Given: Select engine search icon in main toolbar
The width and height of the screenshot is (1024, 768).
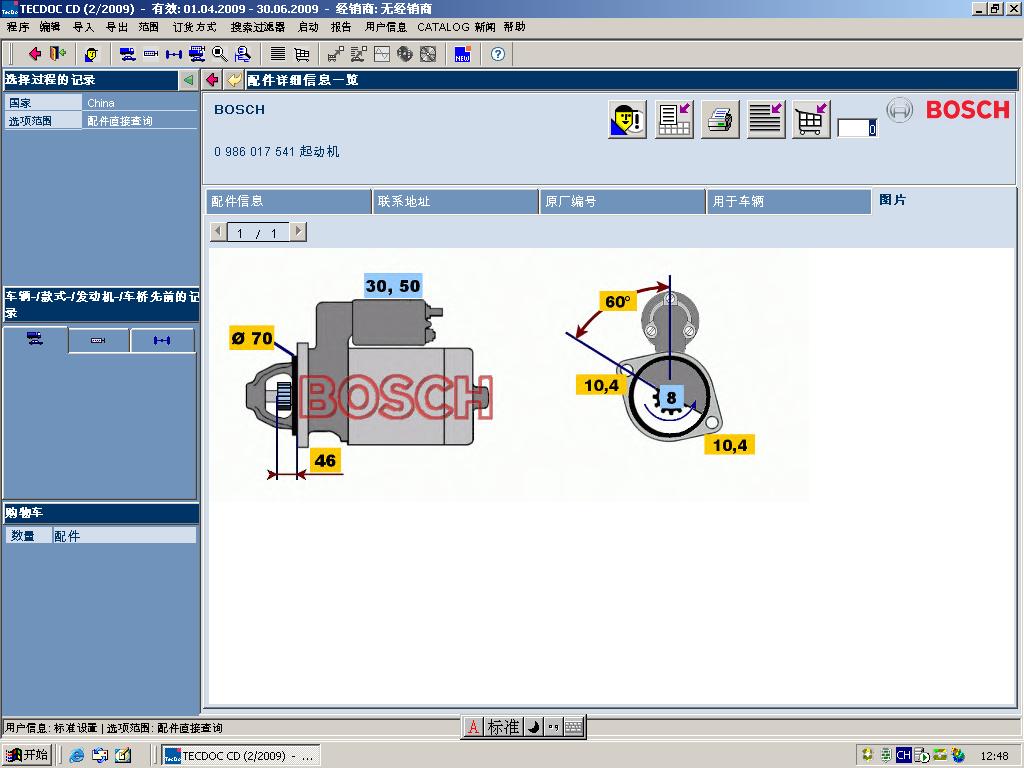Looking at the screenshot, I should pos(151,54).
